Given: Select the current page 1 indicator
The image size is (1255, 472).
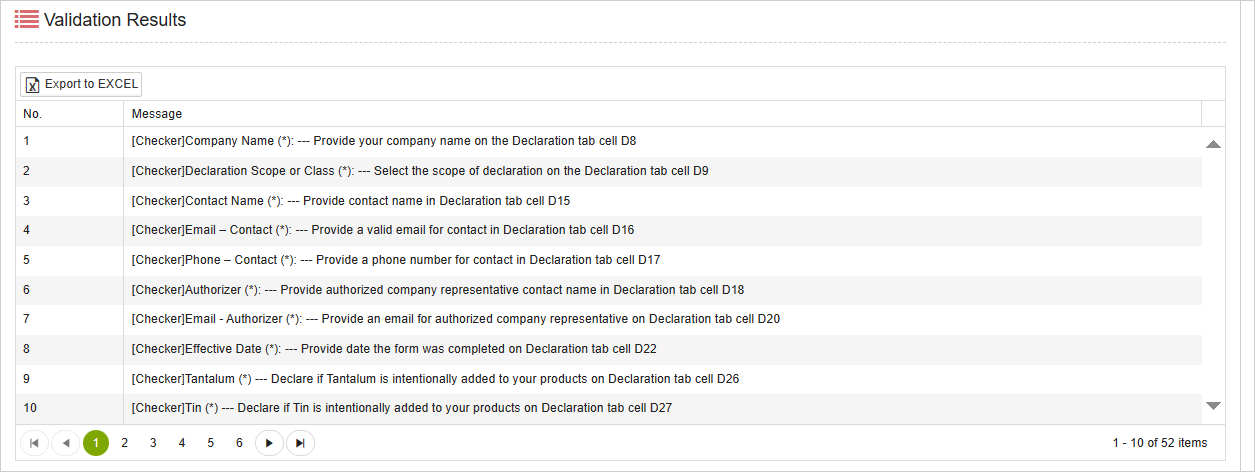Looking at the screenshot, I should (x=96, y=442).
